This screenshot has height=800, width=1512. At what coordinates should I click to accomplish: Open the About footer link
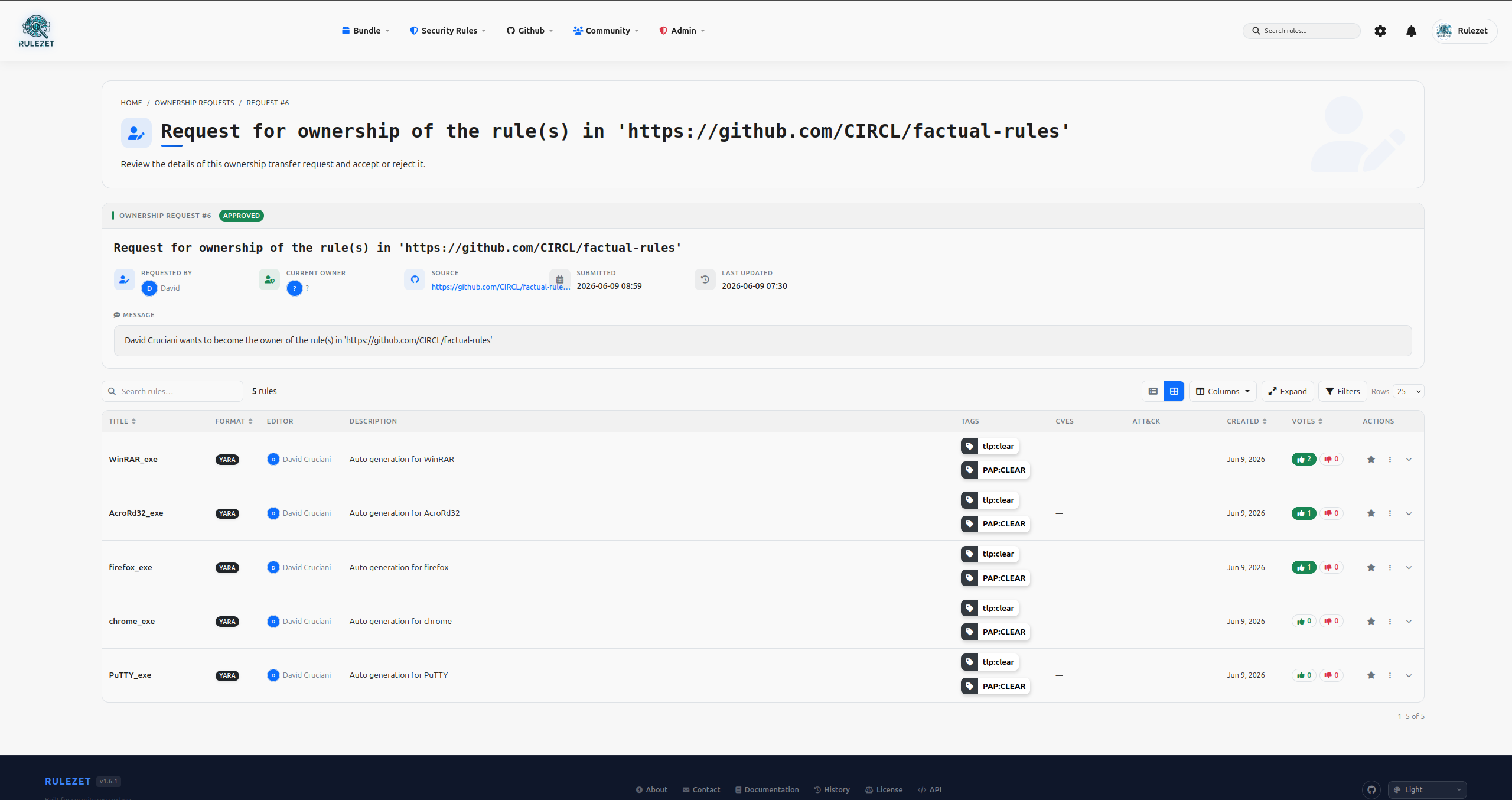[651, 789]
